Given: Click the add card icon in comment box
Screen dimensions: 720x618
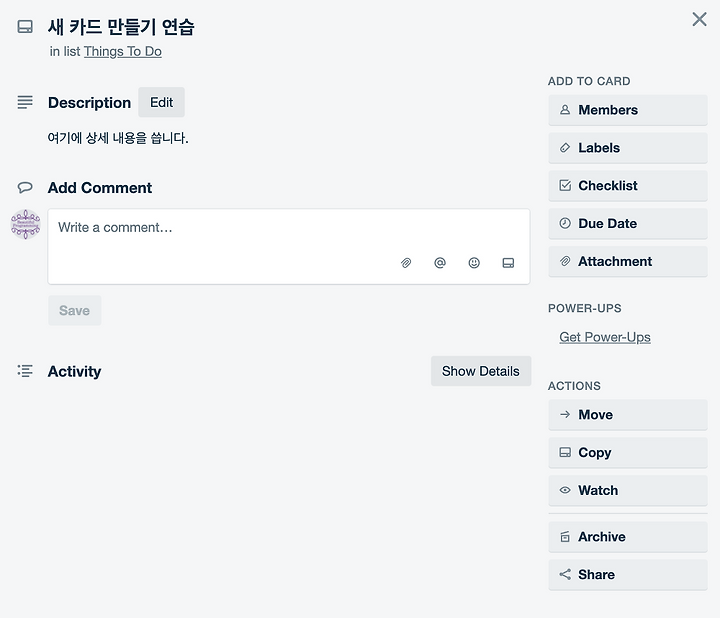Looking at the screenshot, I should pyautogui.click(x=508, y=263).
